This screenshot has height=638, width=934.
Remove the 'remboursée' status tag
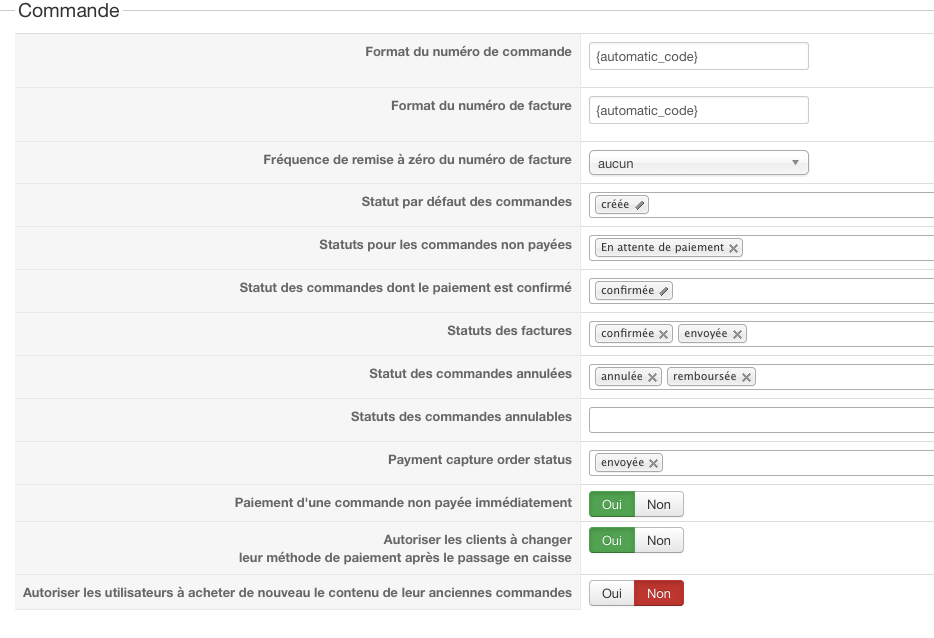pyautogui.click(x=746, y=377)
